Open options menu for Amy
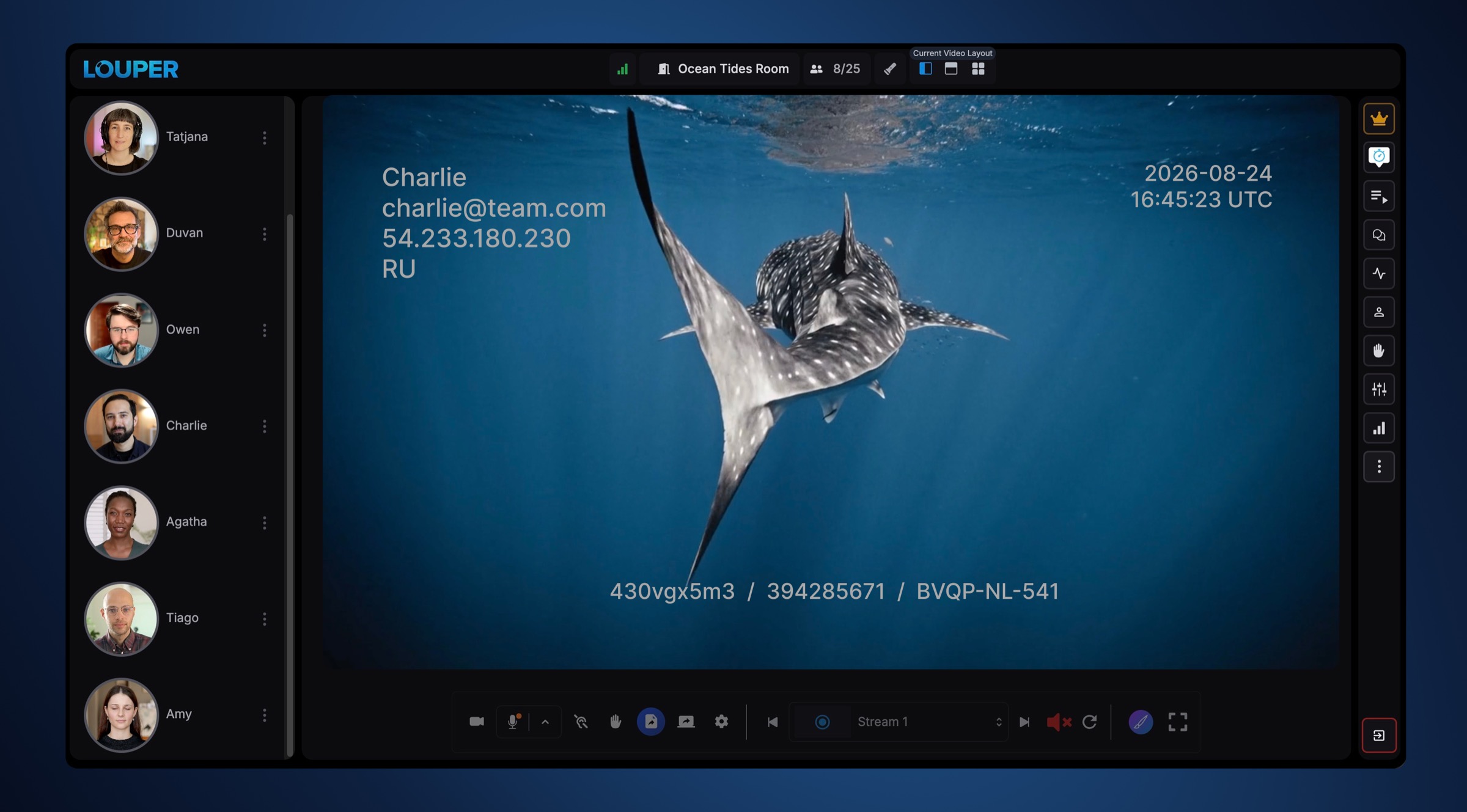This screenshot has height=812, width=1467. 265,715
